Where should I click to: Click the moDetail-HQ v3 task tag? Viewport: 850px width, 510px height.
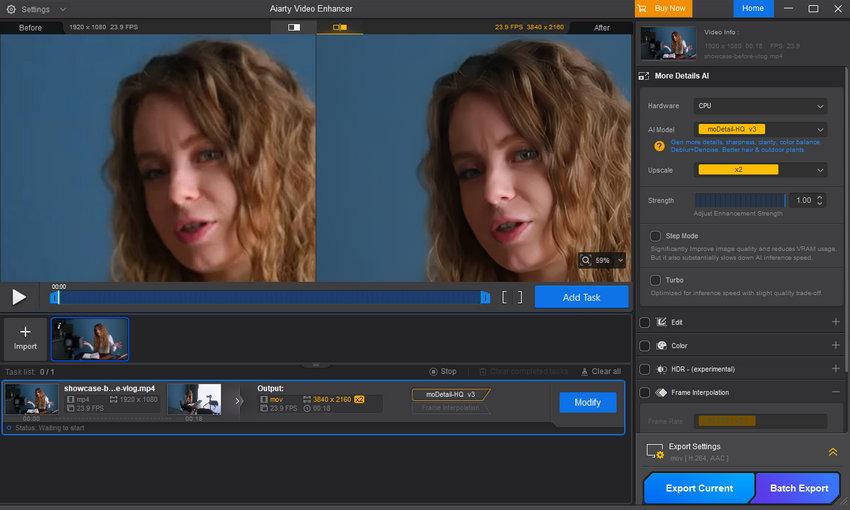pyautogui.click(x=450, y=395)
